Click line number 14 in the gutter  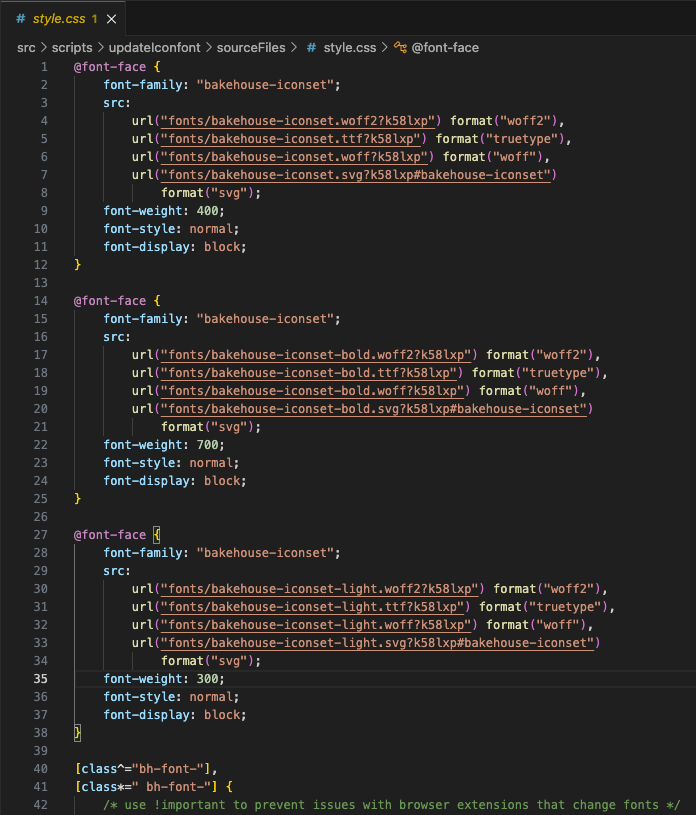(x=40, y=301)
